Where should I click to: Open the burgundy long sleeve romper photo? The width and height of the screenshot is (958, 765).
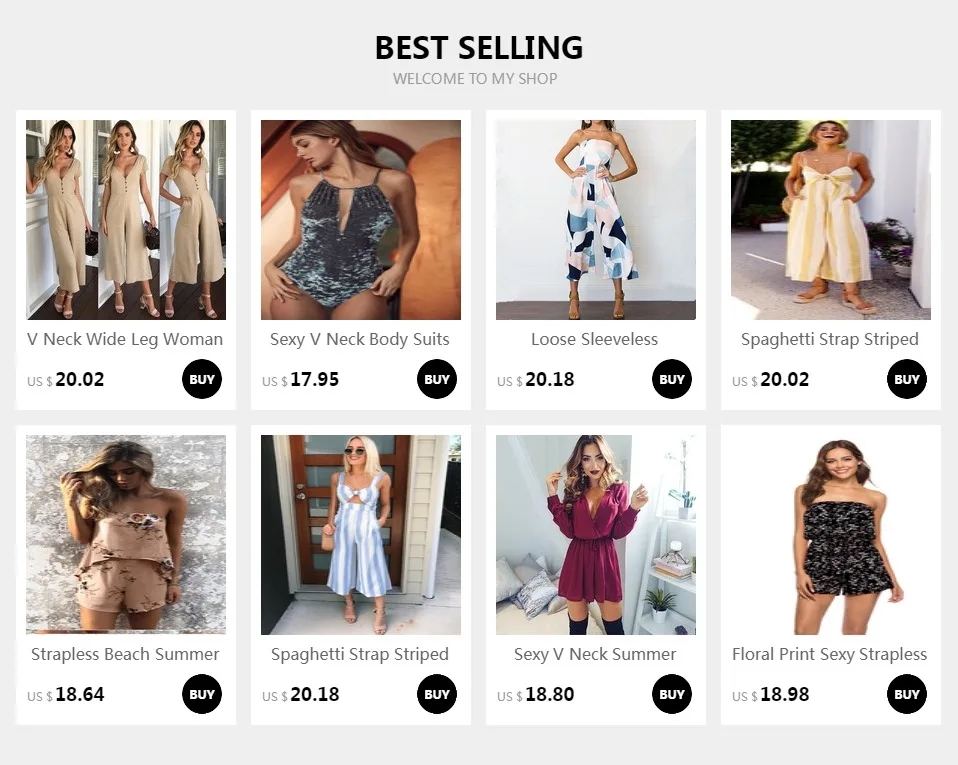(x=596, y=535)
